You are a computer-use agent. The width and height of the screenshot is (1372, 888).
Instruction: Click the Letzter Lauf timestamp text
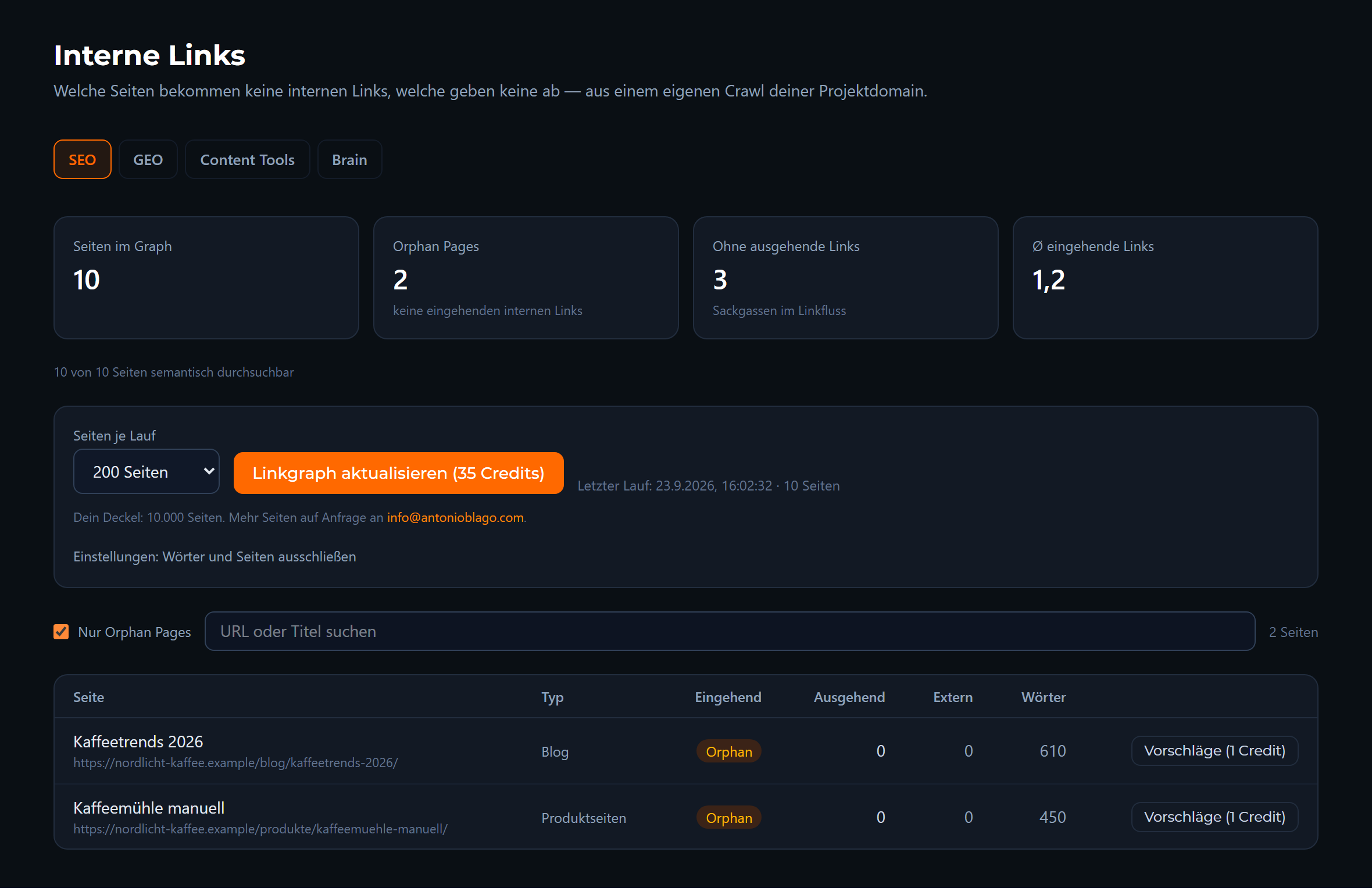tap(709, 485)
